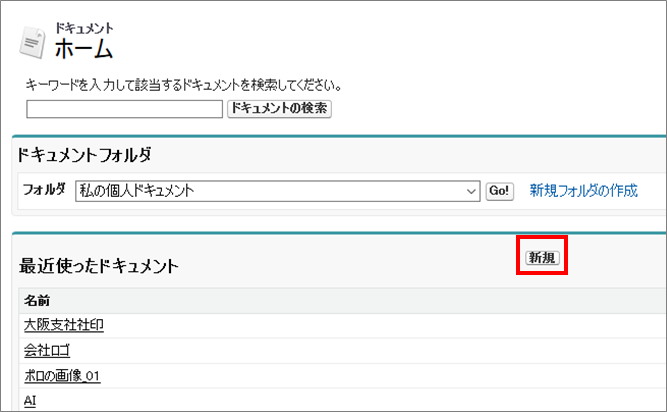
Task: Open the 会社ロゴ document
Action: tap(48, 350)
